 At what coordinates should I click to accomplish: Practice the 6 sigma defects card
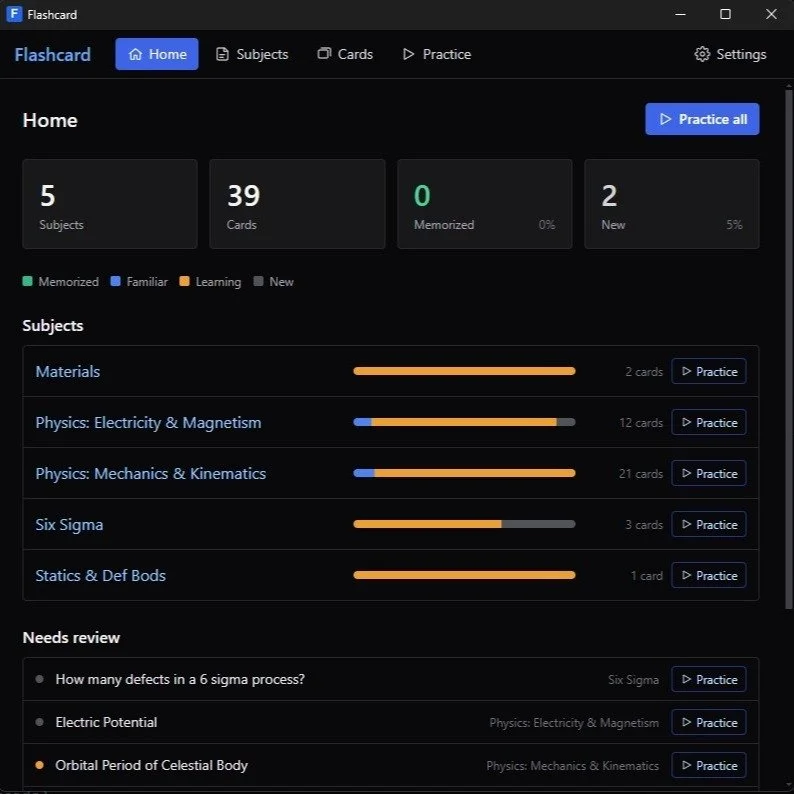[x=709, y=680]
